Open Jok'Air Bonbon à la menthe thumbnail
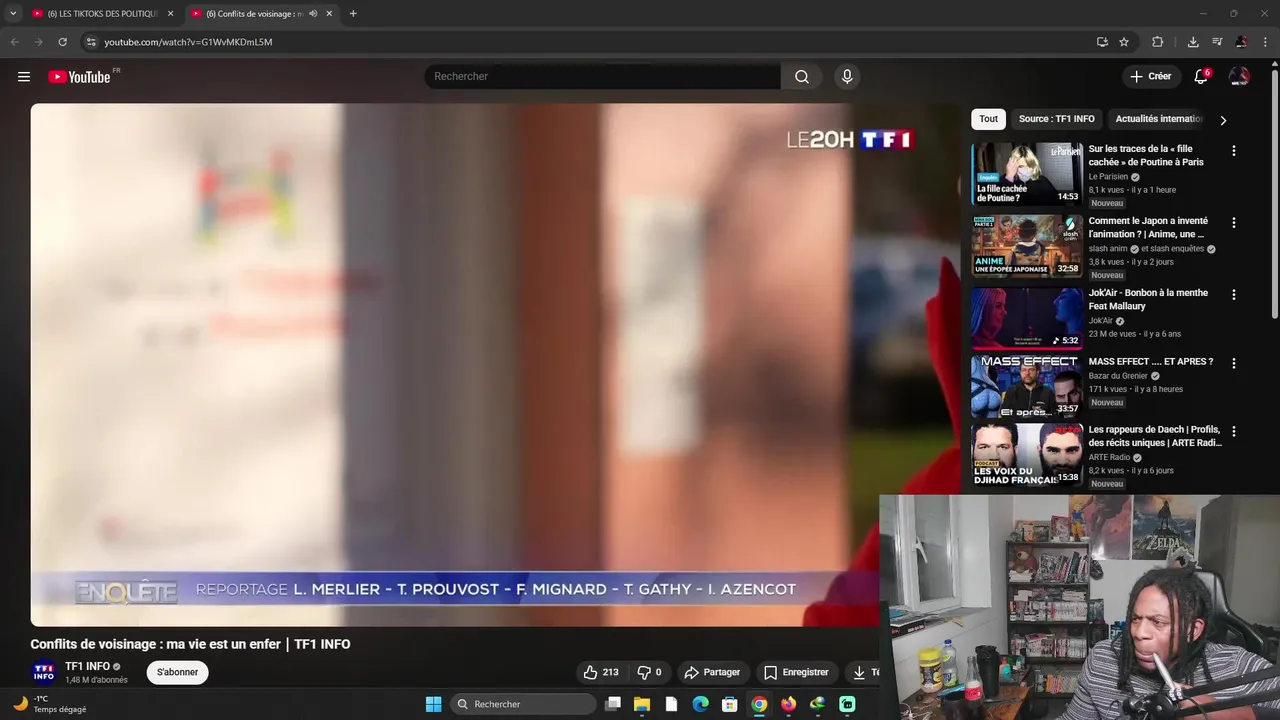1280x720 pixels. click(1027, 318)
